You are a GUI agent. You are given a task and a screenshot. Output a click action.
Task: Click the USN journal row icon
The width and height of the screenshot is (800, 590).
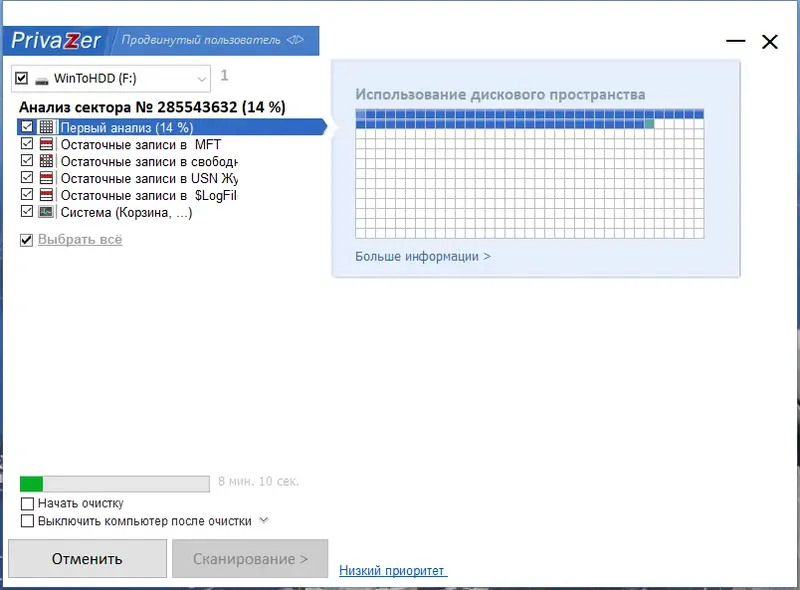(x=46, y=178)
